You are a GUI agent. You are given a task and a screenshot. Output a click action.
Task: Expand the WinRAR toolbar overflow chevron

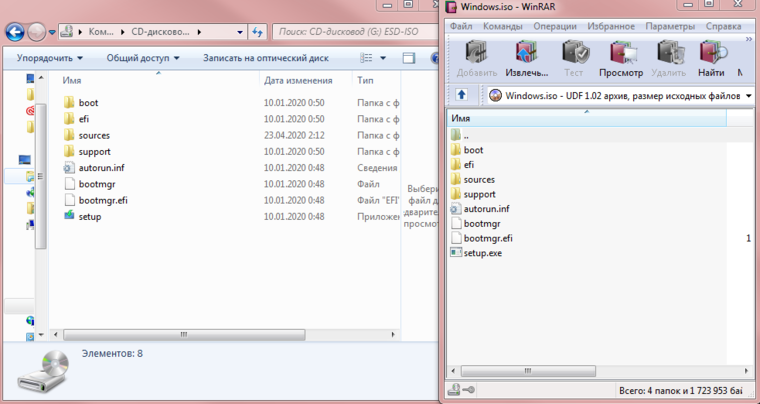(x=748, y=39)
